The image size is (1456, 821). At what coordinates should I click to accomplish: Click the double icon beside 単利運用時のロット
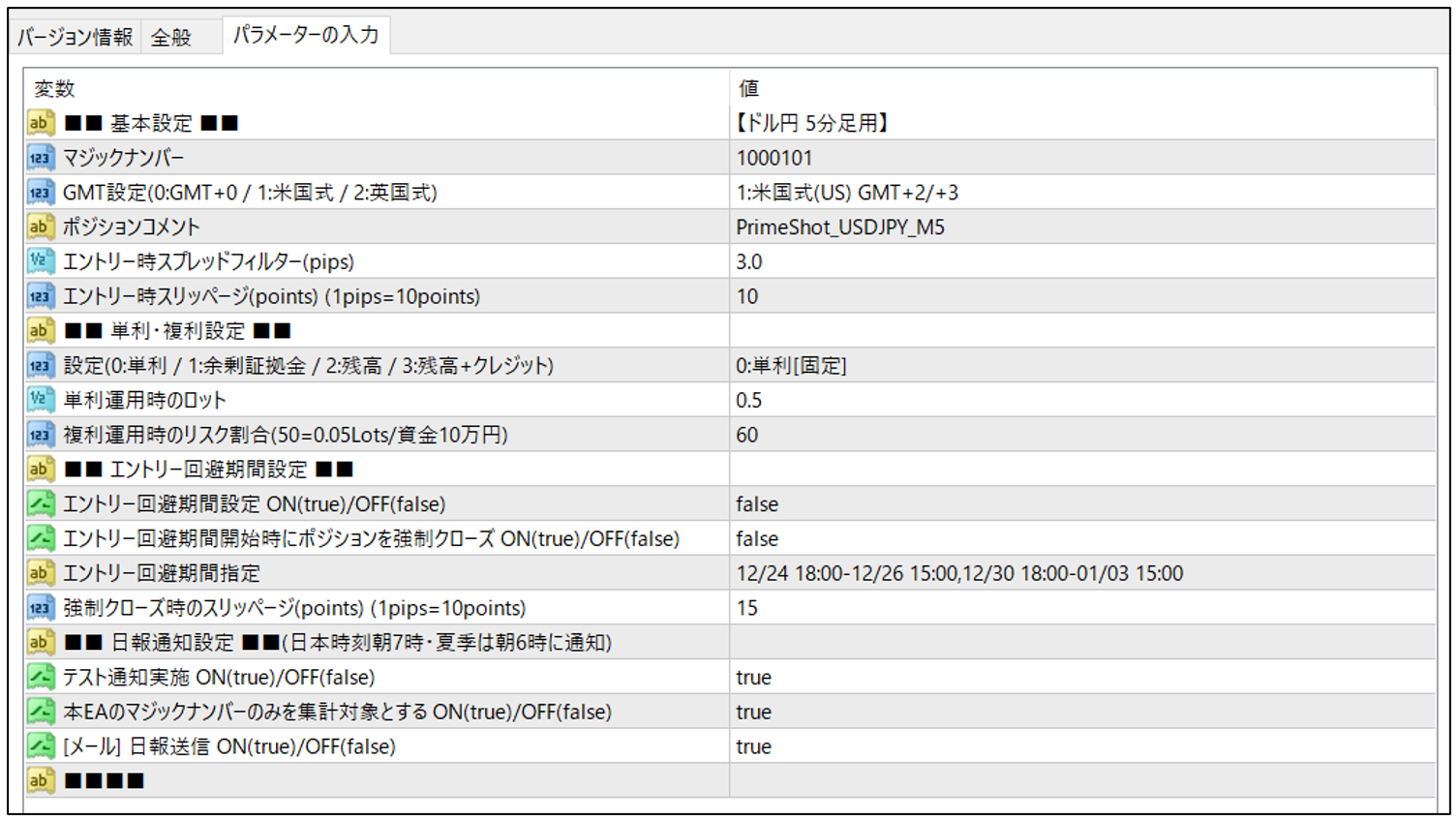point(40,400)
